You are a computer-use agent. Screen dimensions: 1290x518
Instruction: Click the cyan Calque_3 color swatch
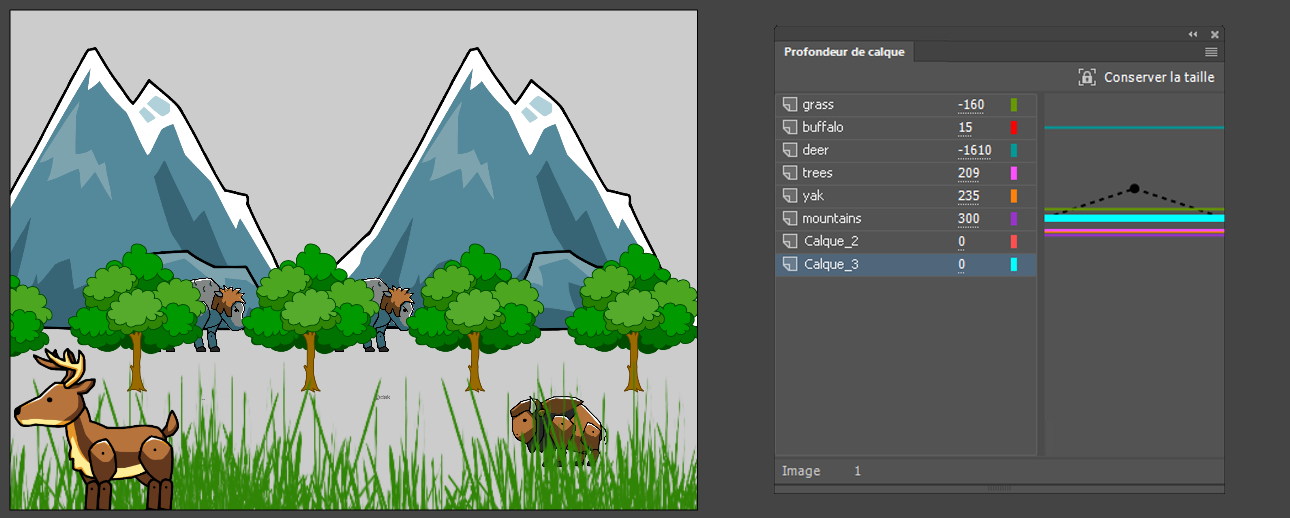(x=1014, y=264)
